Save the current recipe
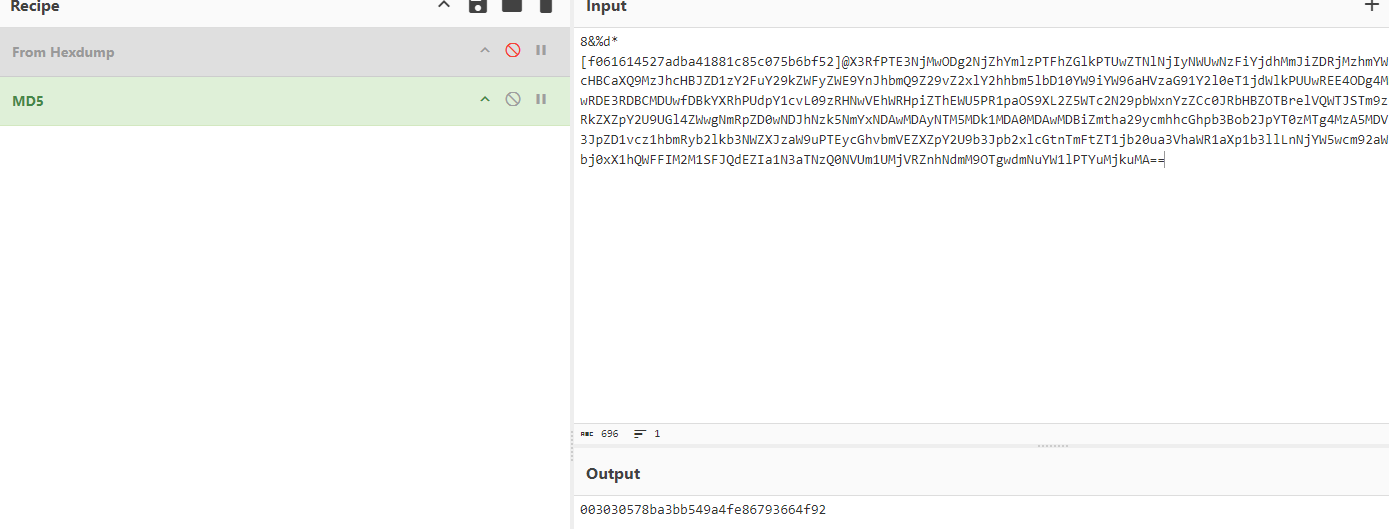This screenshot has height=529, width=1389. coord(478,6)
